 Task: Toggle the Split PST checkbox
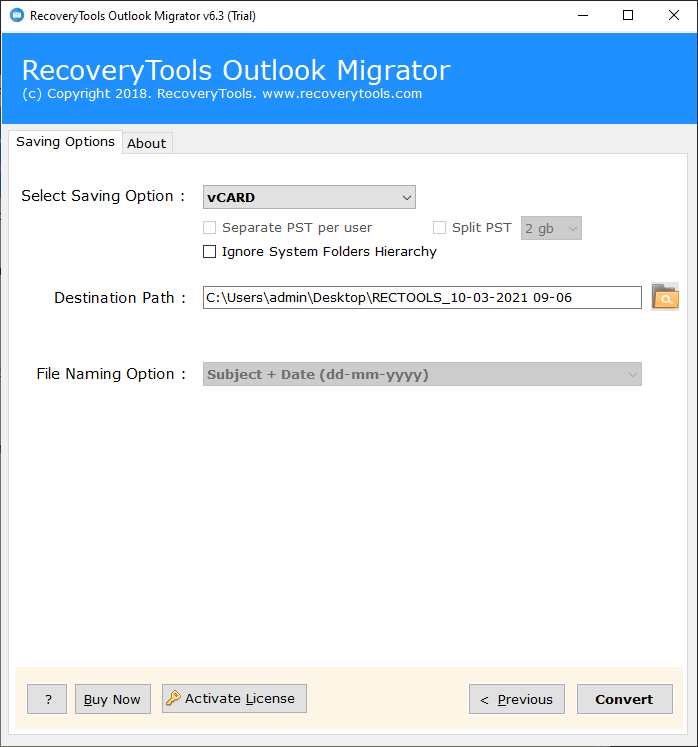click(x=439, y=228)
